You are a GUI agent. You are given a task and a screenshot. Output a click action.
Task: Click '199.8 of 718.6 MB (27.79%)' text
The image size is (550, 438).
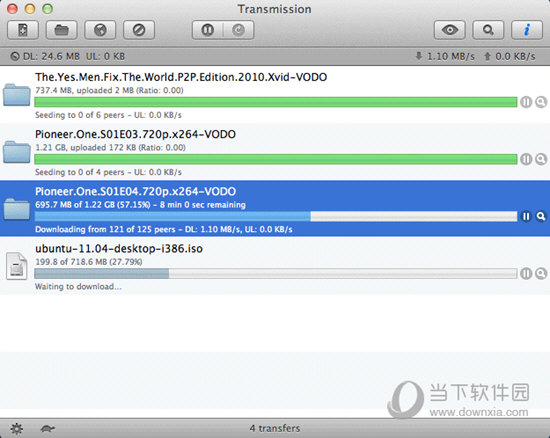point(89,262)
